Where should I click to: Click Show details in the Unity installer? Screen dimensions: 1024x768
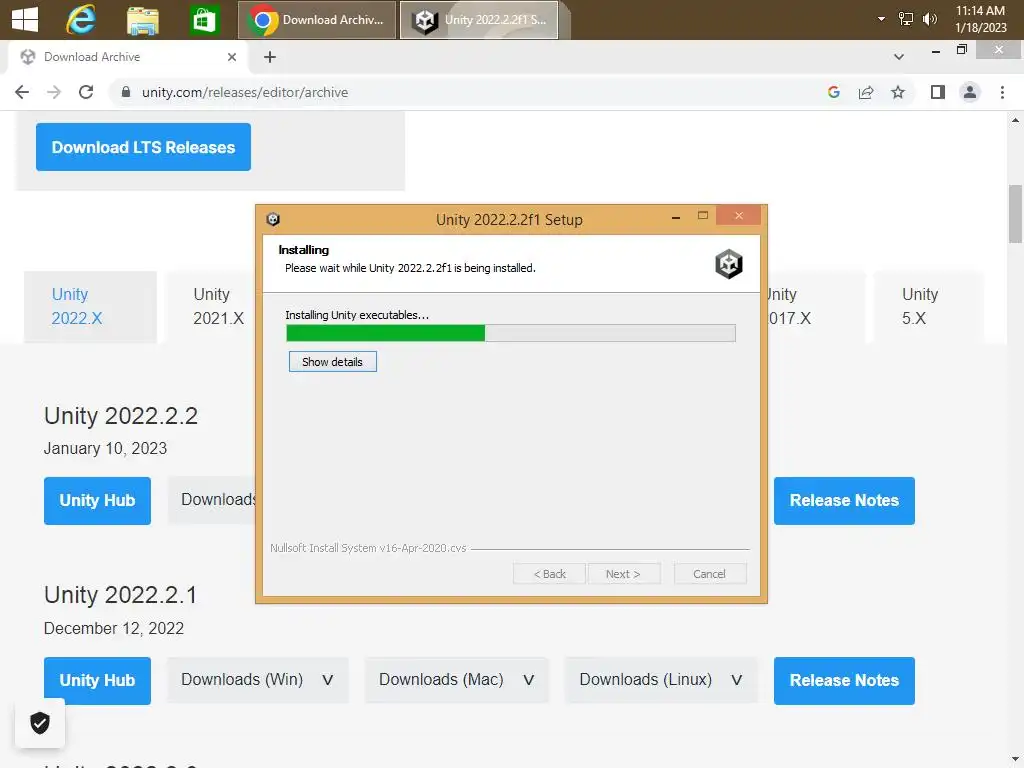(332, 362)
